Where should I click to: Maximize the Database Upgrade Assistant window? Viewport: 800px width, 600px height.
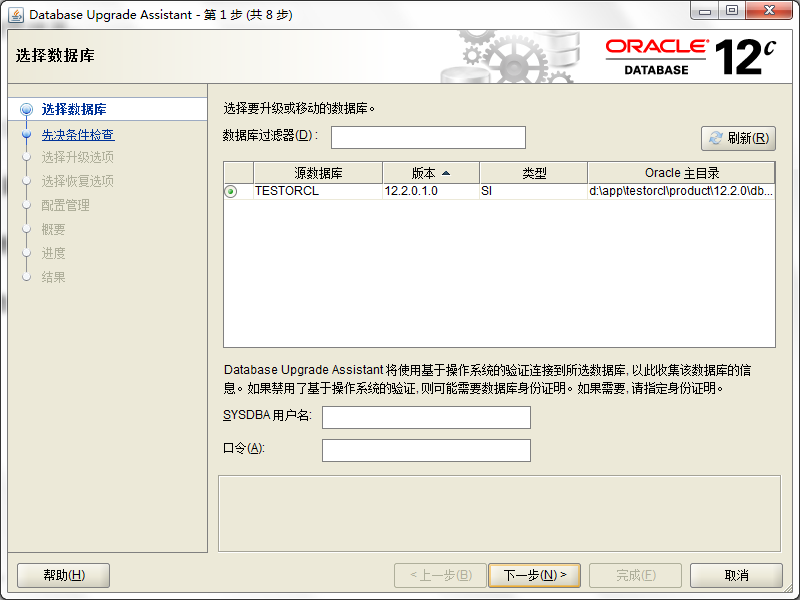[x=732, y=11]
